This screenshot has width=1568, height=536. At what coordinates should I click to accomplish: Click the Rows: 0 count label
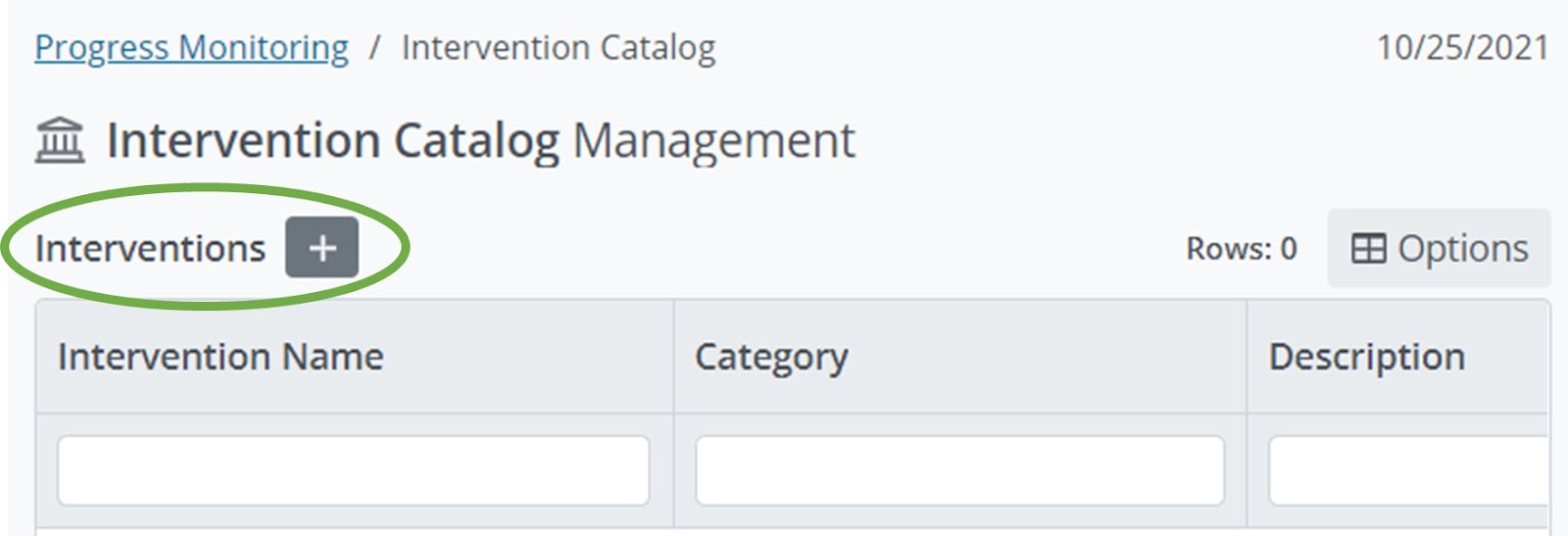[1241, 249]
